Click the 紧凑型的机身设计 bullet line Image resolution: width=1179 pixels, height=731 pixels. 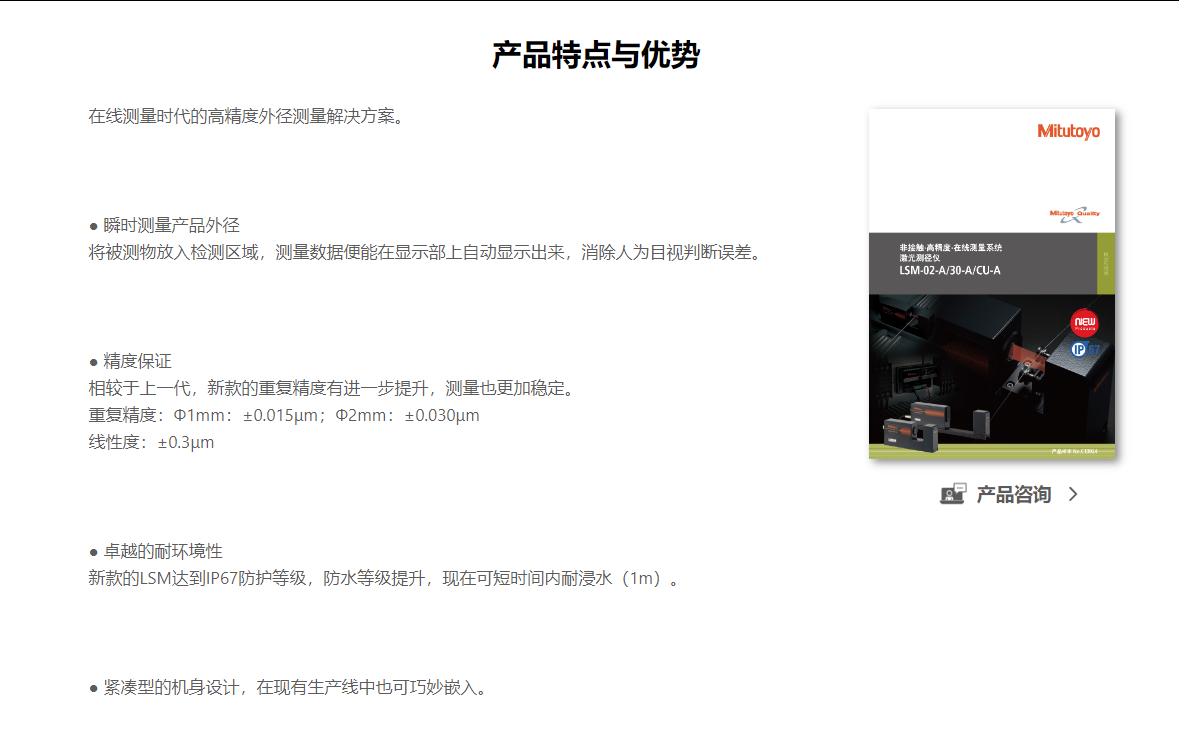pyautogui.click(x=287, y=687)
